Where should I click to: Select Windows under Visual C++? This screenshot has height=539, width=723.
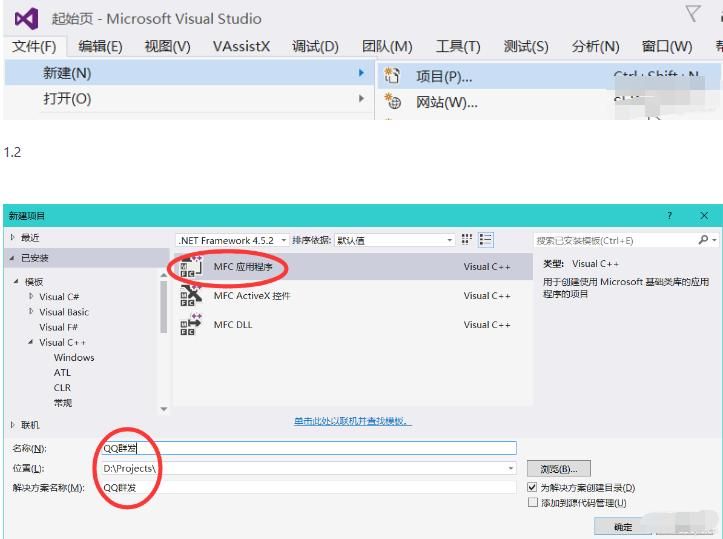(x=74, y=357)
